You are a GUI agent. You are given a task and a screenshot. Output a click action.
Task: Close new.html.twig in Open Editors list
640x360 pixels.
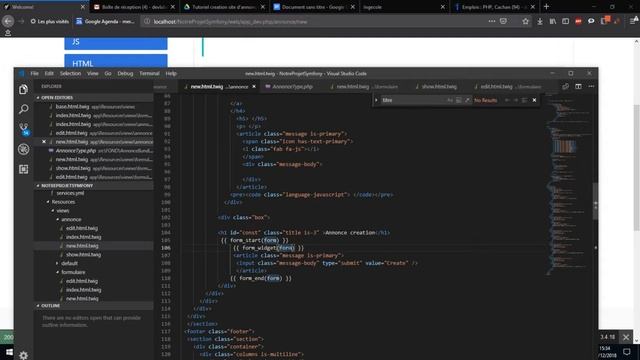pyautogui.click(x=44, y=142)
